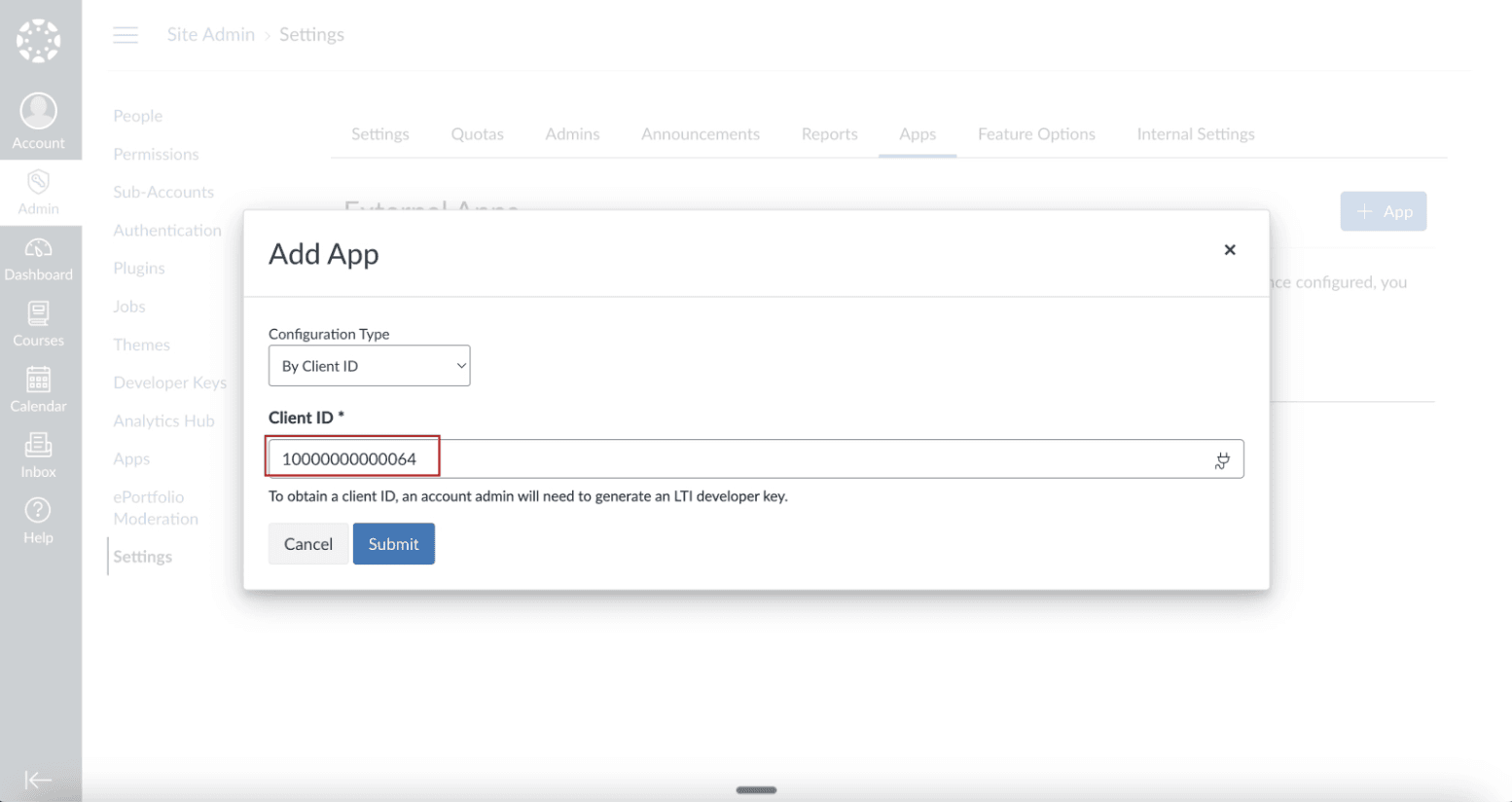
Task: Navigate to Developer Keys in settings menu
Action: coord(169,383)
